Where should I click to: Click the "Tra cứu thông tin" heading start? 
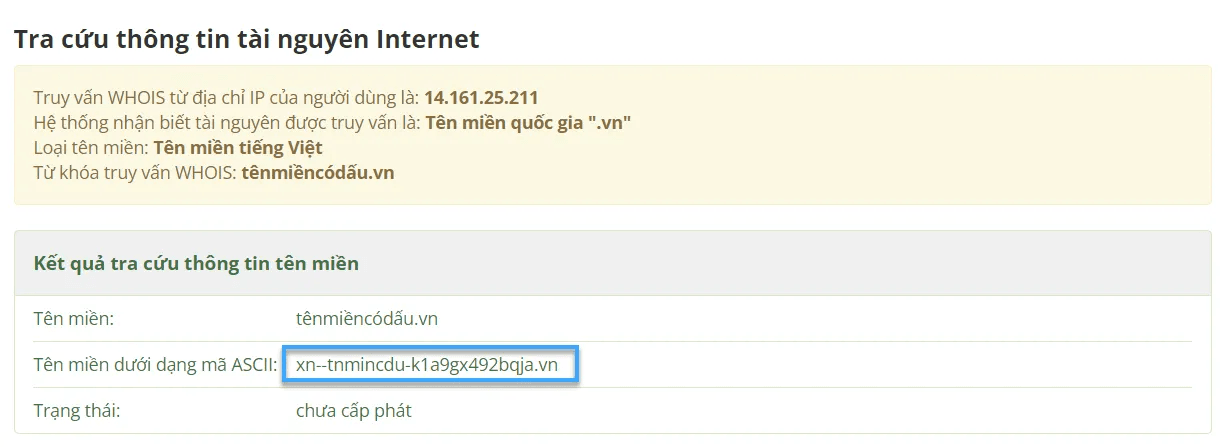click(x=90, y=40)
